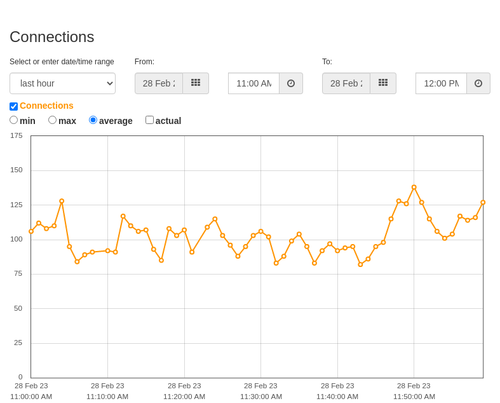Enable the actual checkbox
500x403 pixels.
point(150,120)
